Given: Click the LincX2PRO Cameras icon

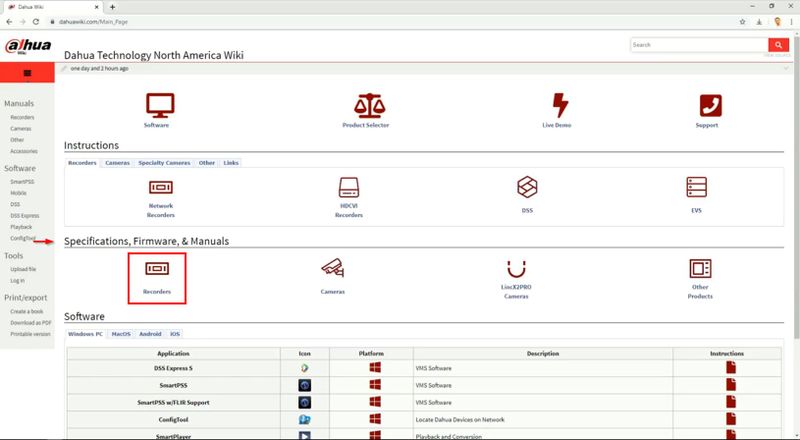Looking at the screenshot, I should pyautogui.click(x=516, y=269).
